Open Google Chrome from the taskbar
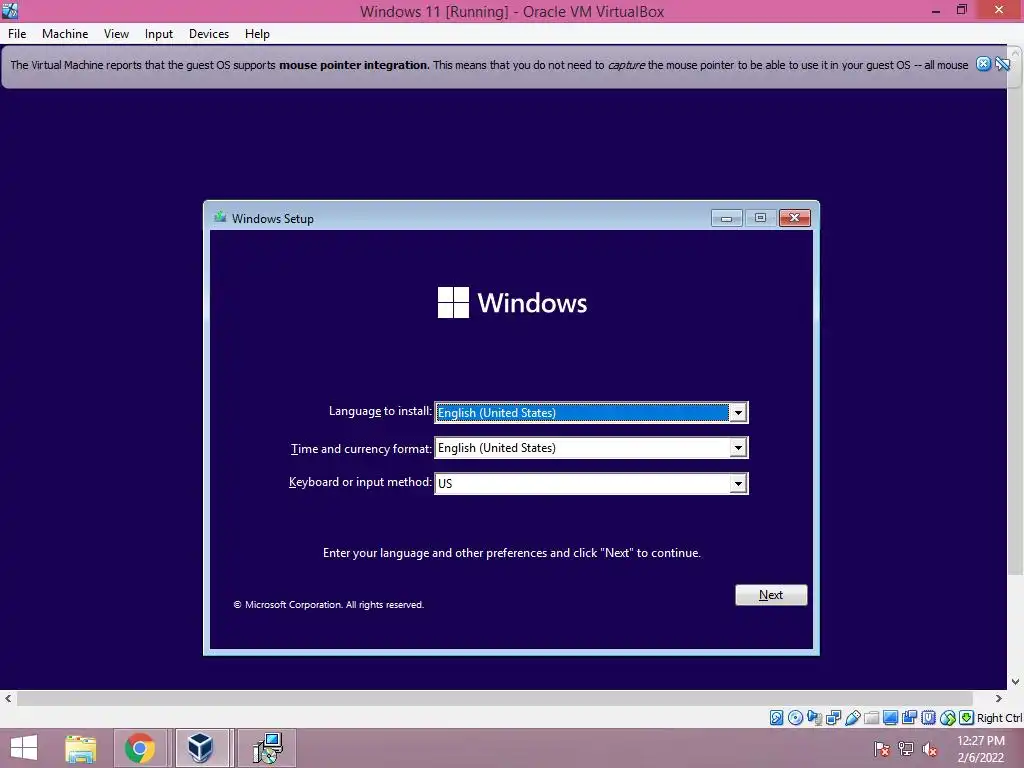The image size is (1024, 768). 140,748
